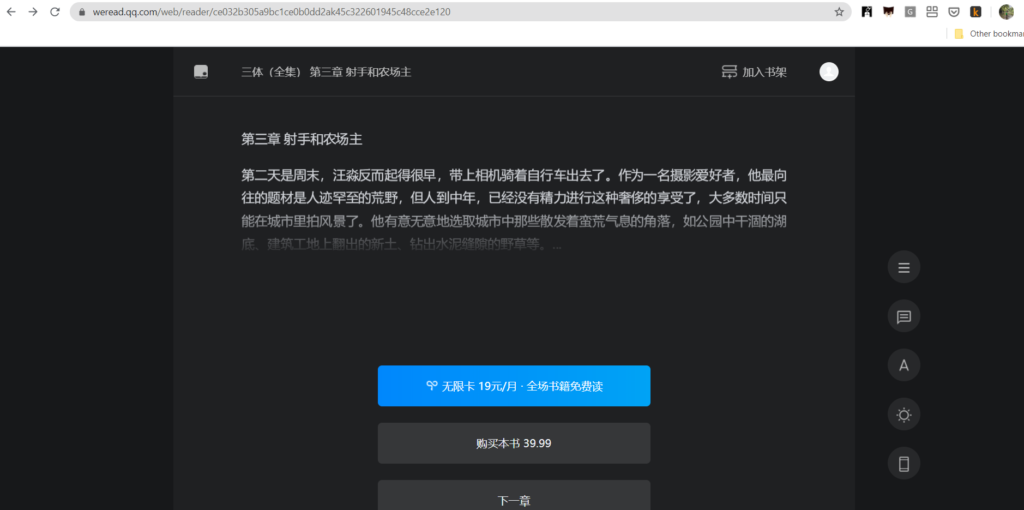Open the notes and comments bubble button

point(904,317)
